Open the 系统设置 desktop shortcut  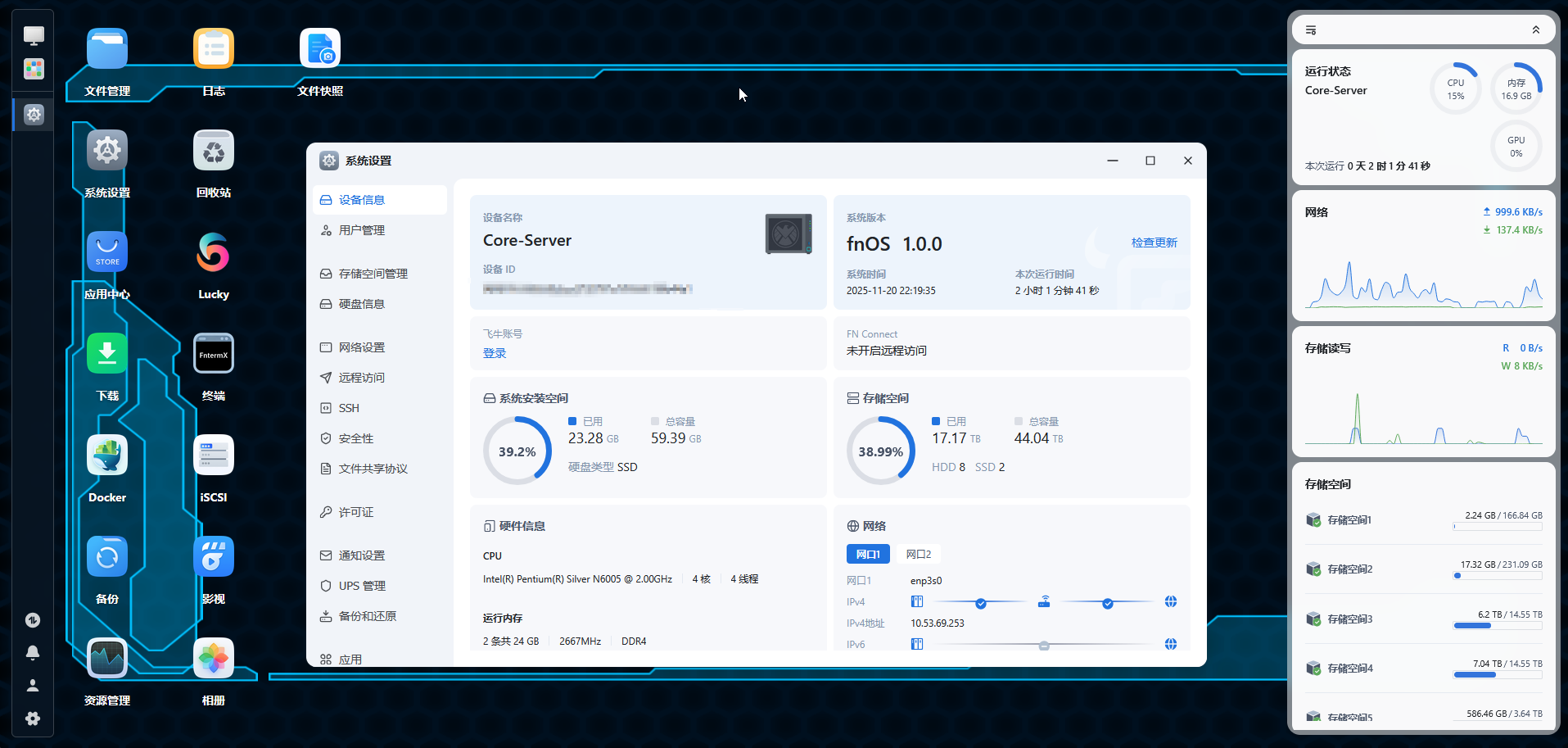tap(107, 151)
